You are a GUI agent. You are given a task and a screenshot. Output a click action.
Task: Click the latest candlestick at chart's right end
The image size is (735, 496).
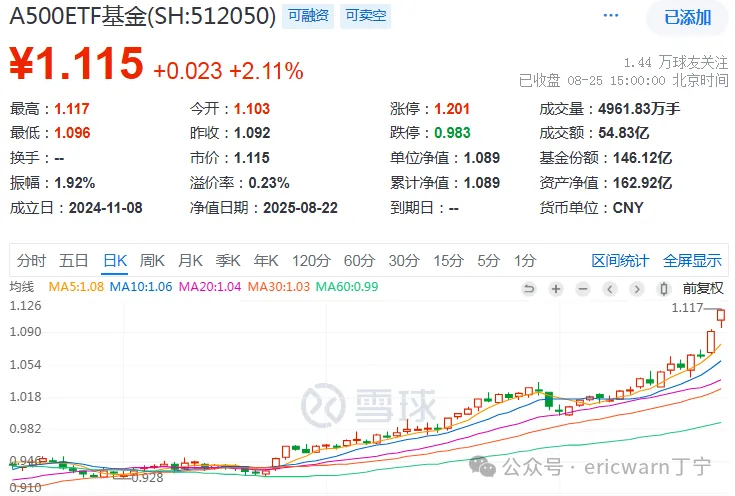click(x=721, y=317)
